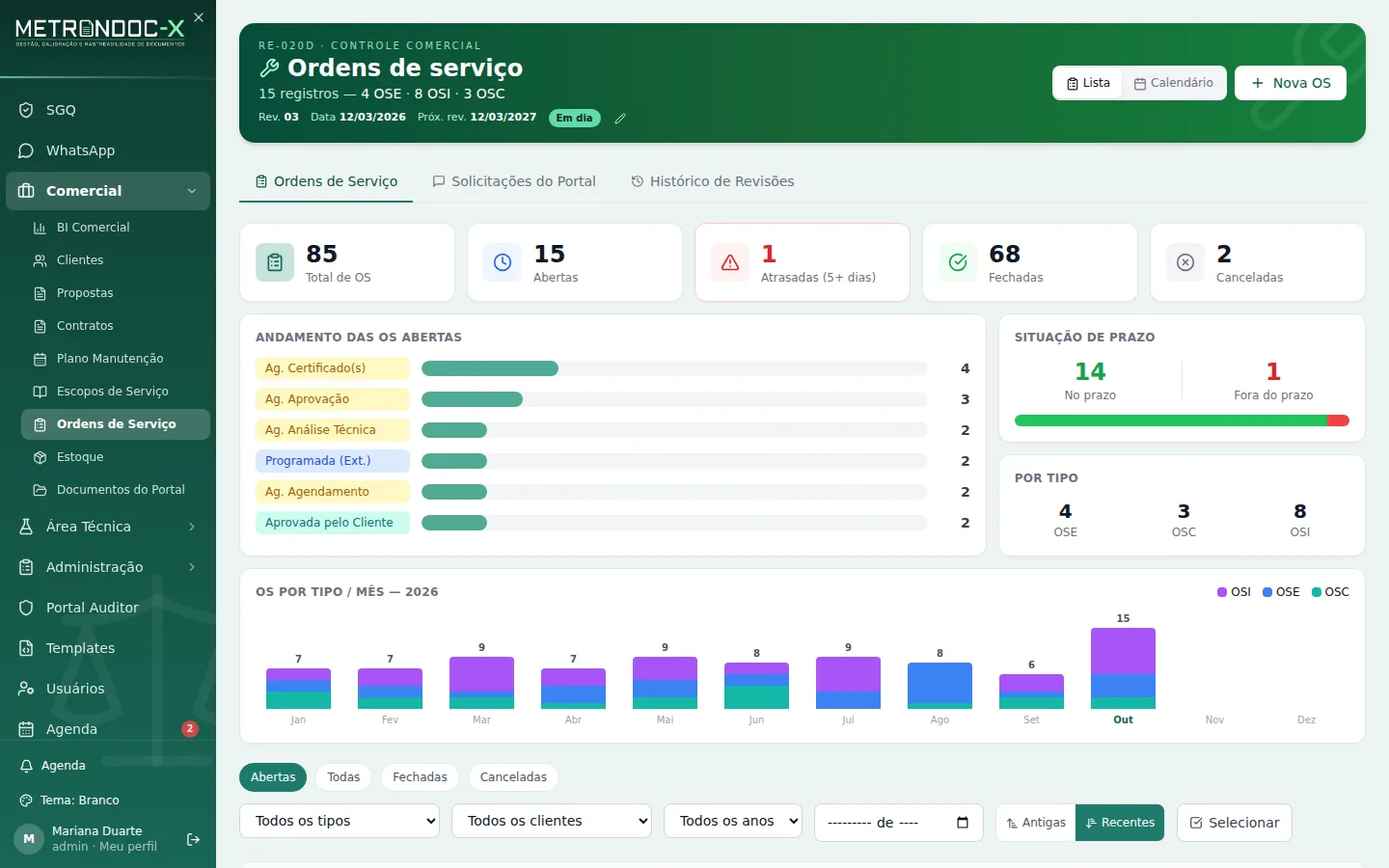Click the Selecionar button
Viewport: 1389px width, 868px height.
coord(1235,823)
